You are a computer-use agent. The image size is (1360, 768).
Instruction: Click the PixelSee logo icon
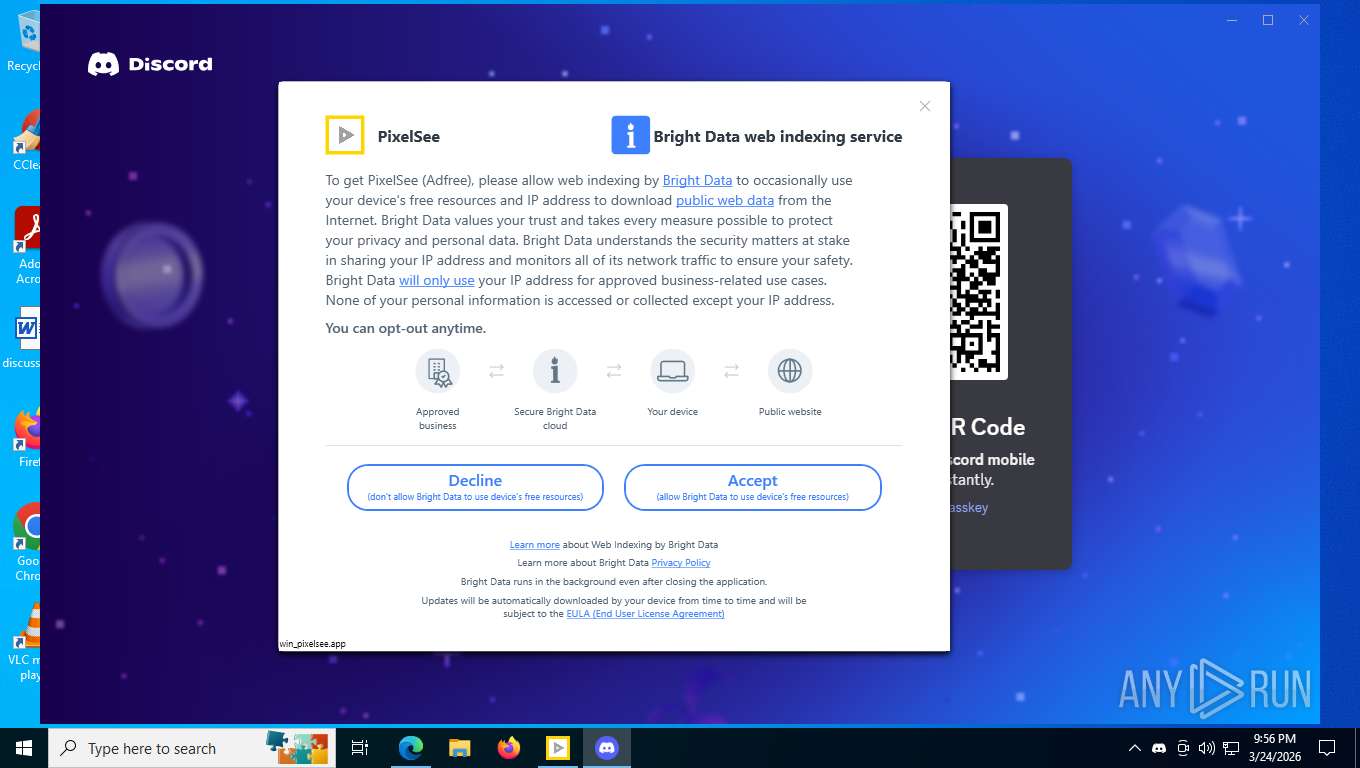pyautogui.click(x=345, y=135)
